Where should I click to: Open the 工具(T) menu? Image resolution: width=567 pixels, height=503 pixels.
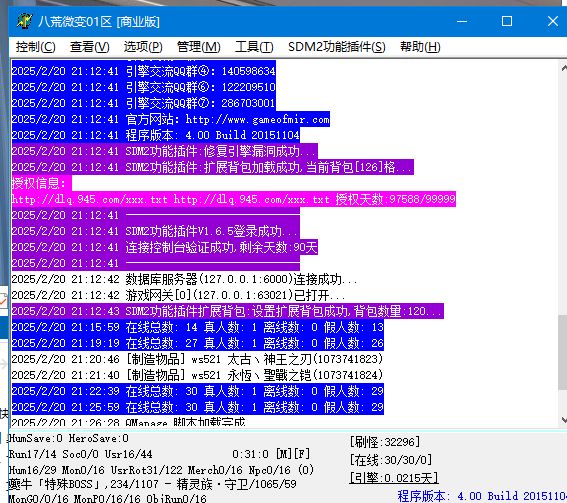254,47
